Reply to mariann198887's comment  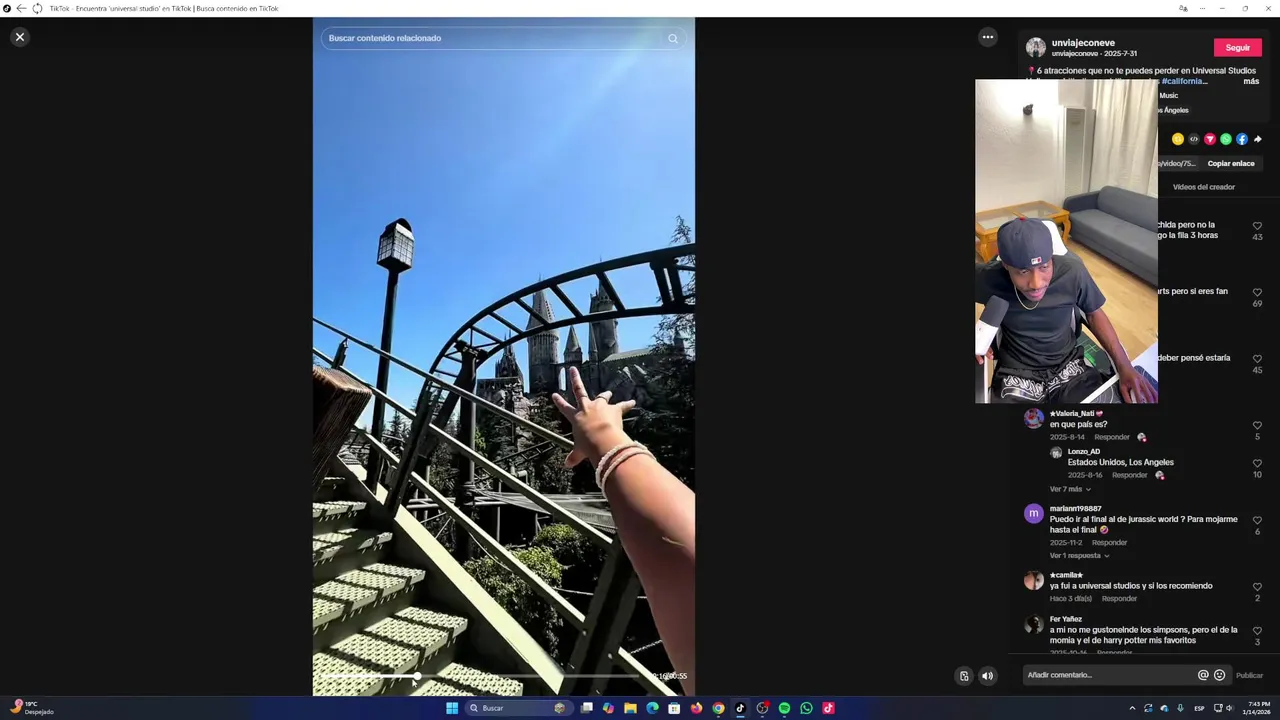[x=1109, y=542]
